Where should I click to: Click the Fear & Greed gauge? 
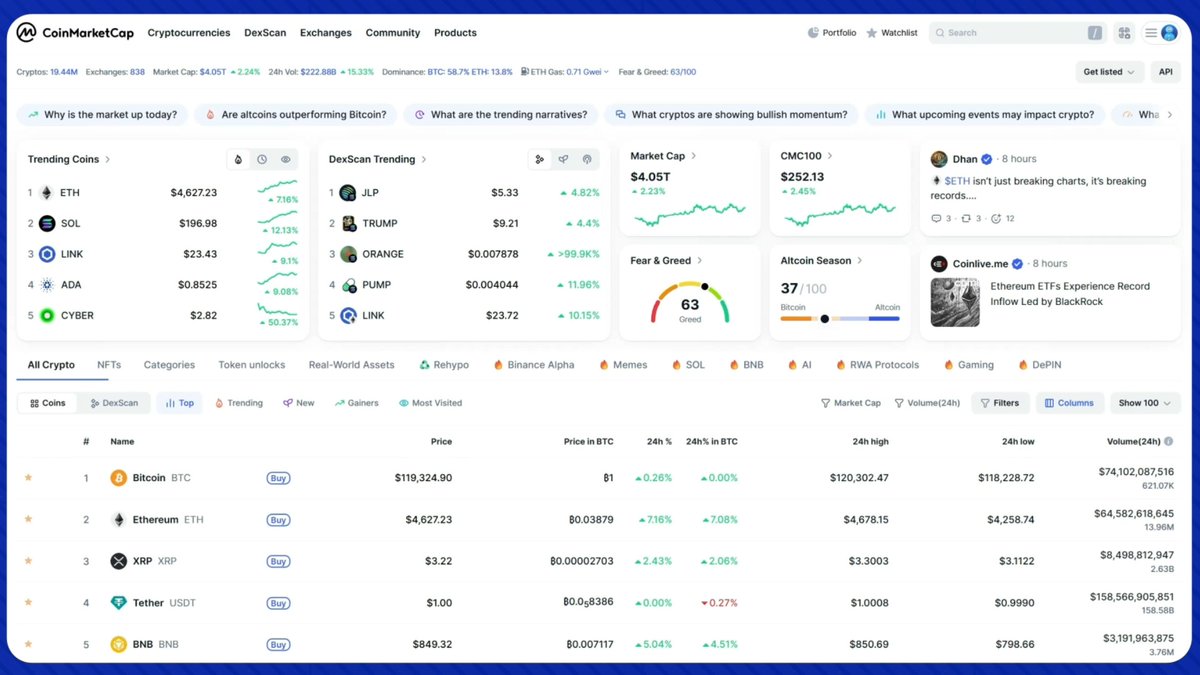(690, 302)
